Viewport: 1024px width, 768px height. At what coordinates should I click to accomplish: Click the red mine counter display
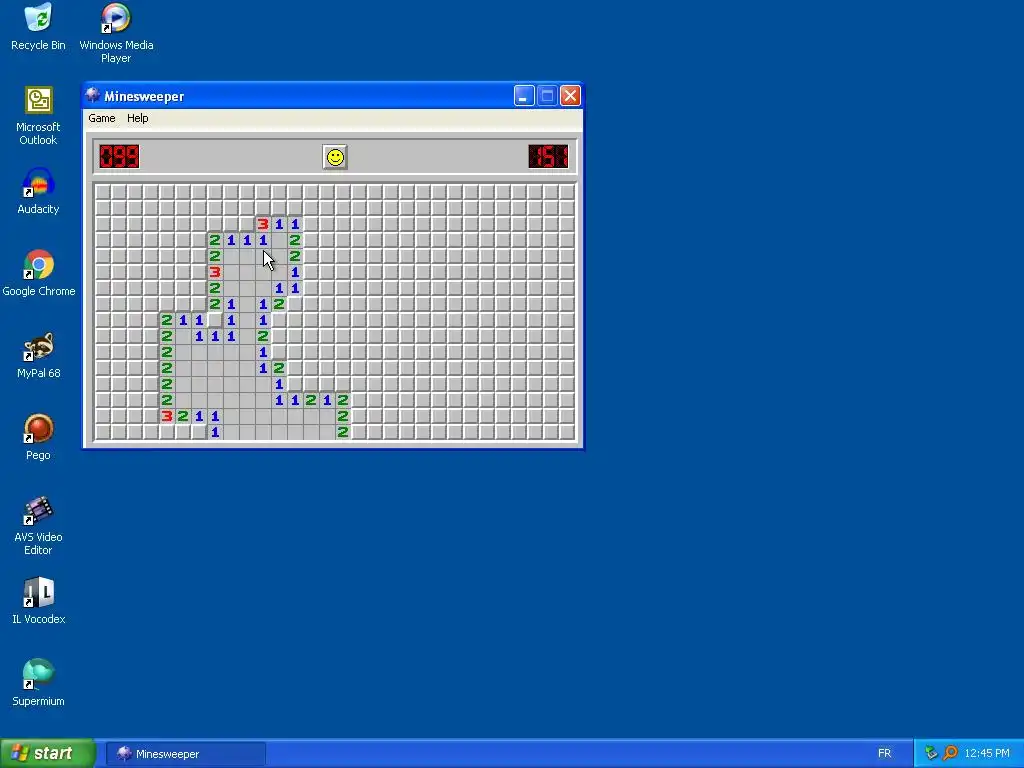(120, 157)
